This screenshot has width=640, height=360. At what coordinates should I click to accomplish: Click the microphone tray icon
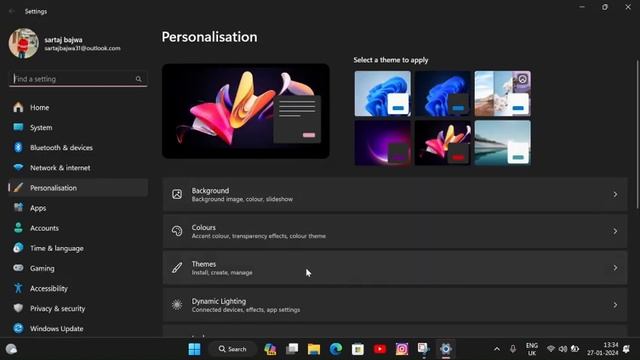513,349
